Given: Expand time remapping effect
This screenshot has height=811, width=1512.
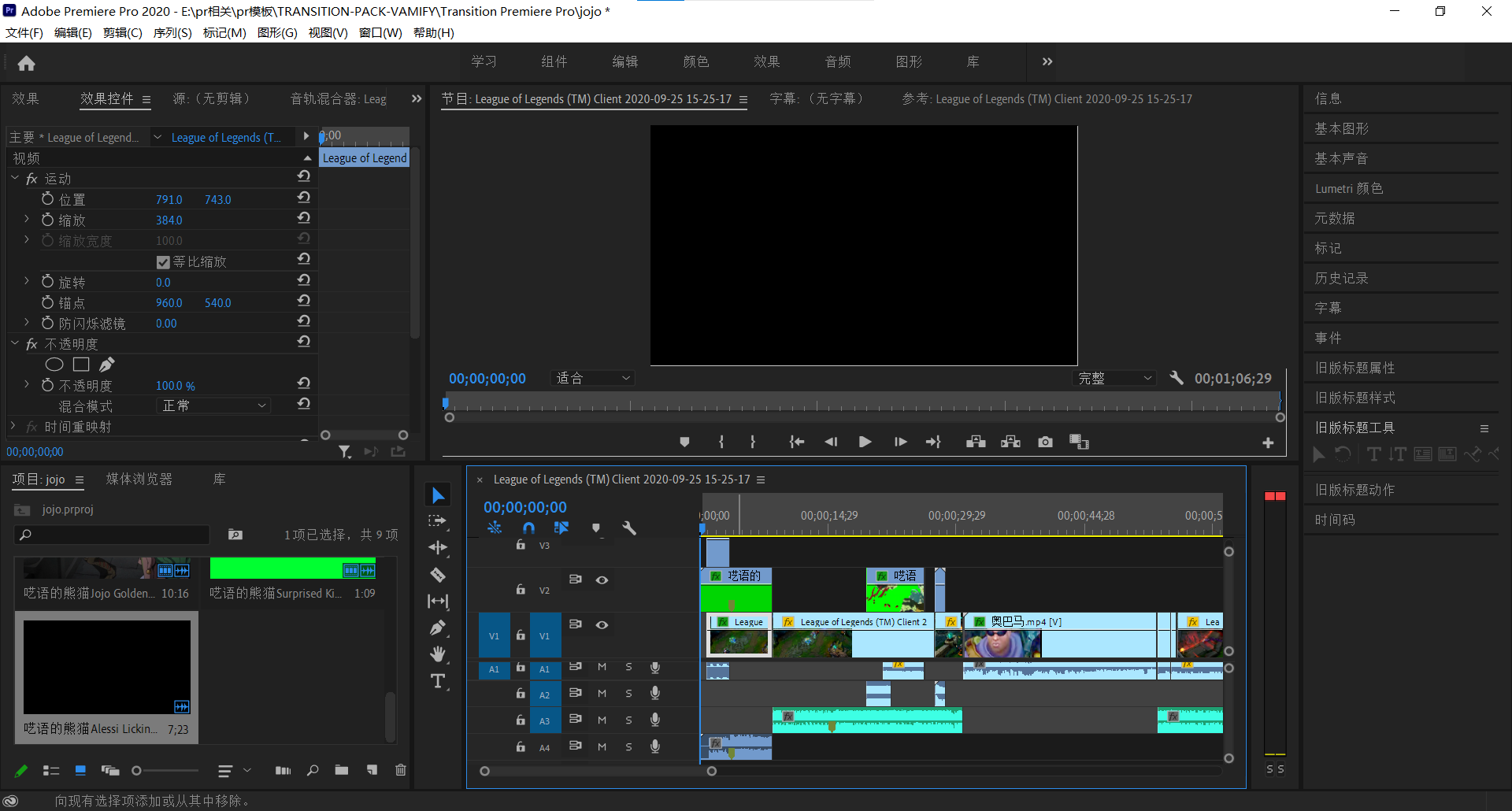Looking at the screenshot, I should pyautogui.click(x=13, y=426).
